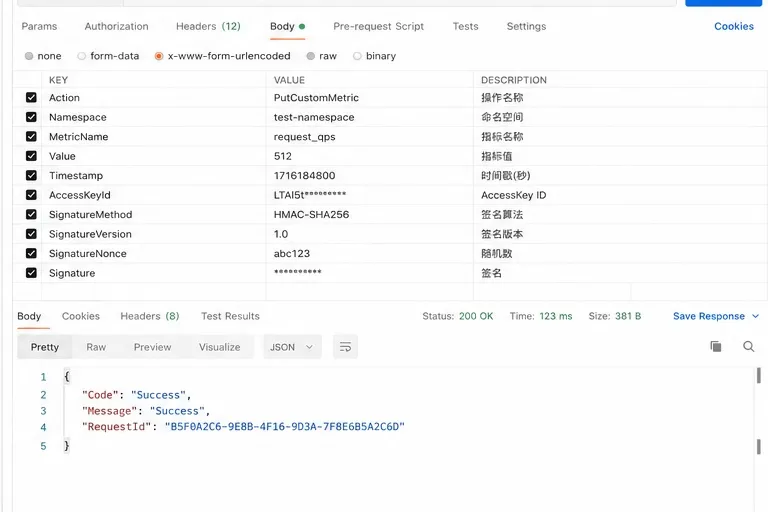Switch response view to Pretty

[x=45, y=347]
